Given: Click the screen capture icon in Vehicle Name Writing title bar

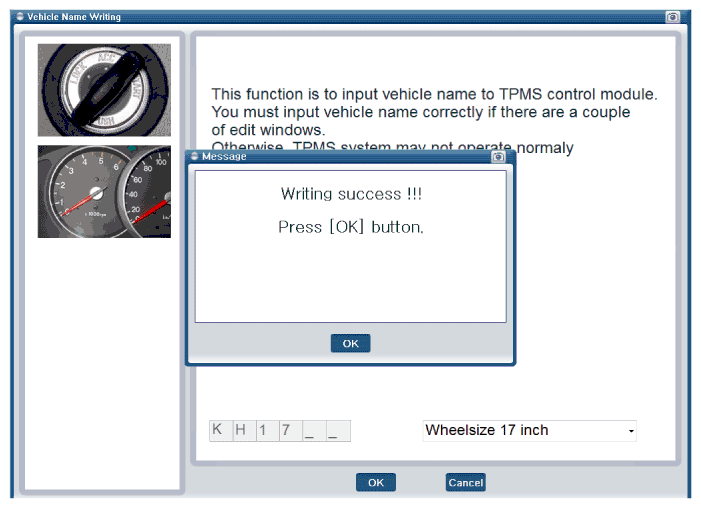Looking at the screenshot, I should 672,17.
